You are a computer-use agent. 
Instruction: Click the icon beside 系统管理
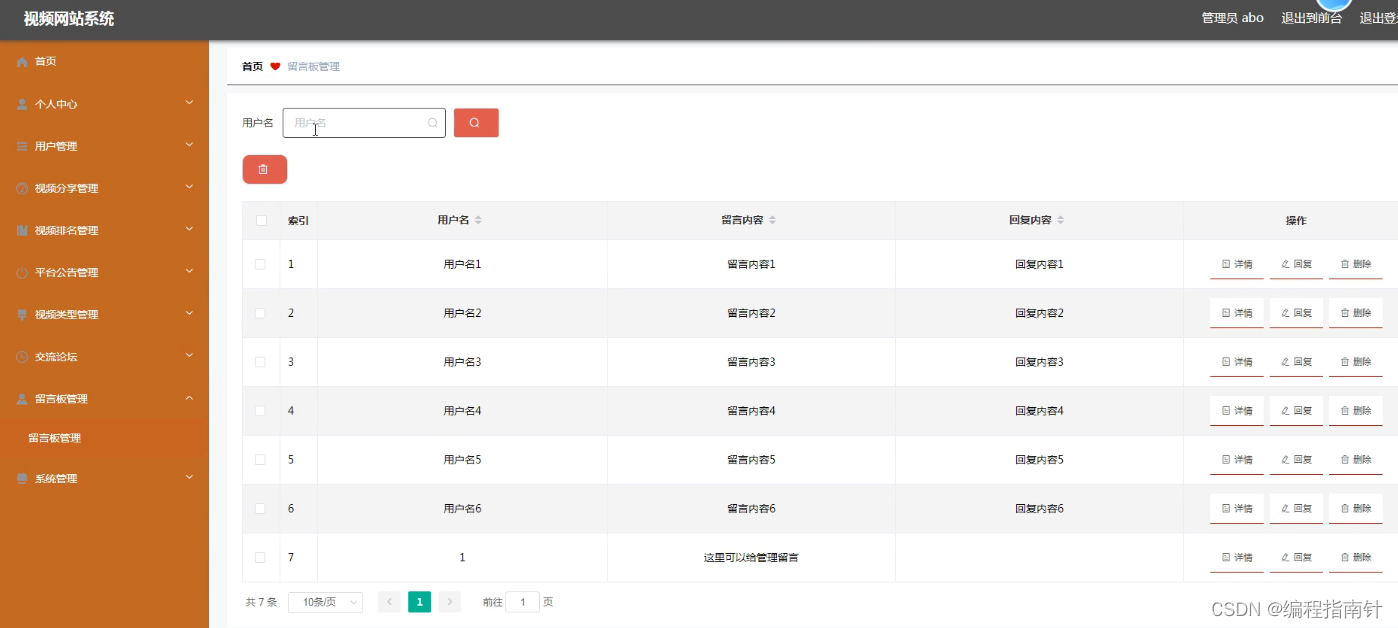[x=22, y=478]
